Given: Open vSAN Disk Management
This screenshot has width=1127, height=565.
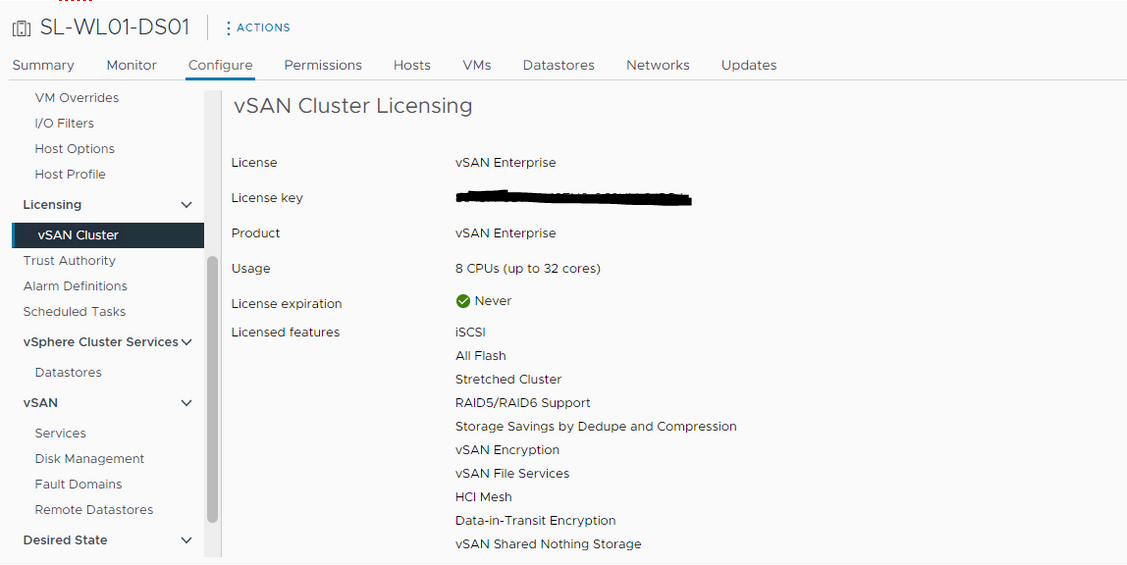Looking at the screenshot, I should (x=89, y=459).
